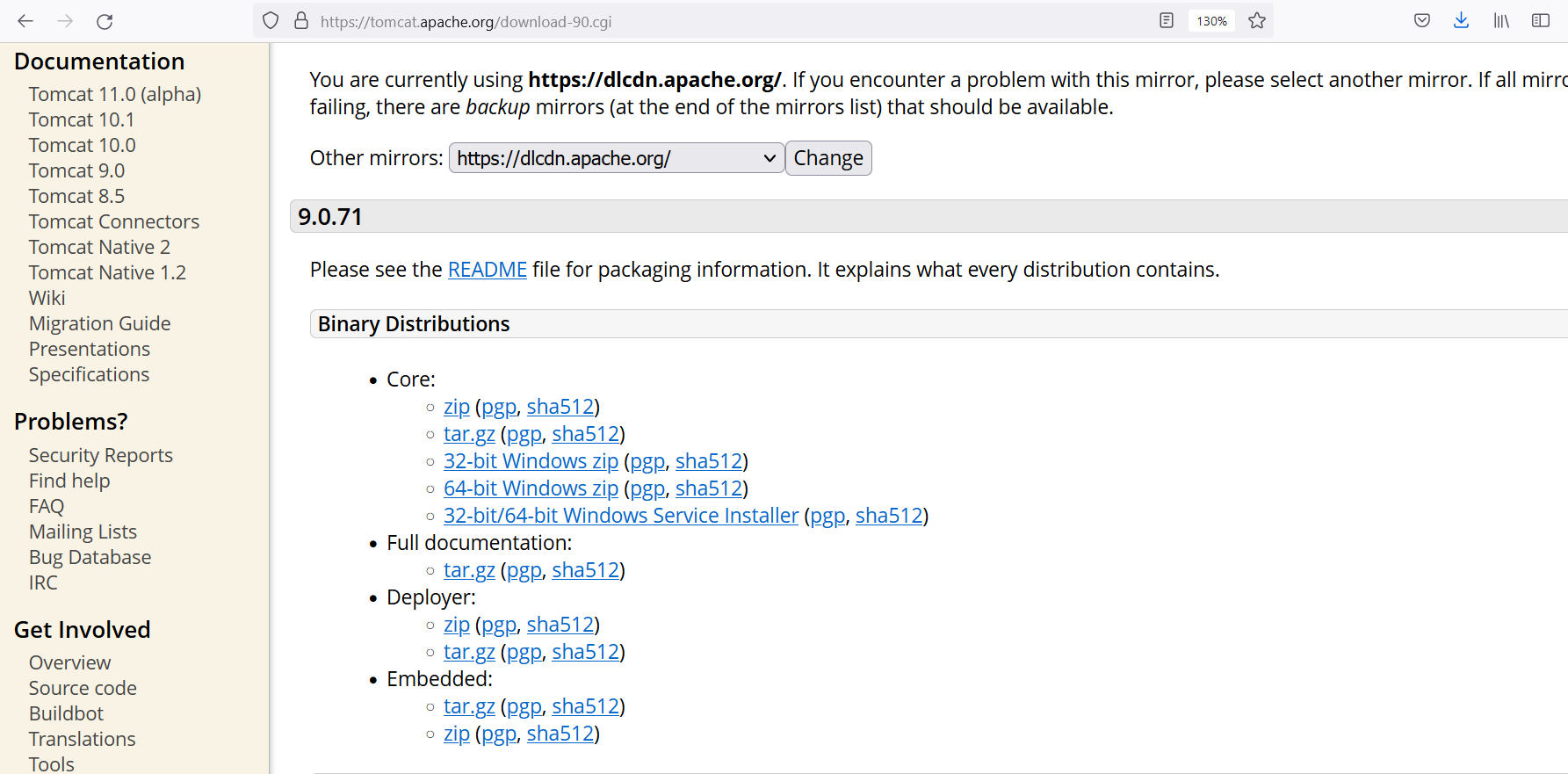This screenshot has width=1568, height=774.
Task: Download Full documentation tar.gz
Action: (469, 570)
